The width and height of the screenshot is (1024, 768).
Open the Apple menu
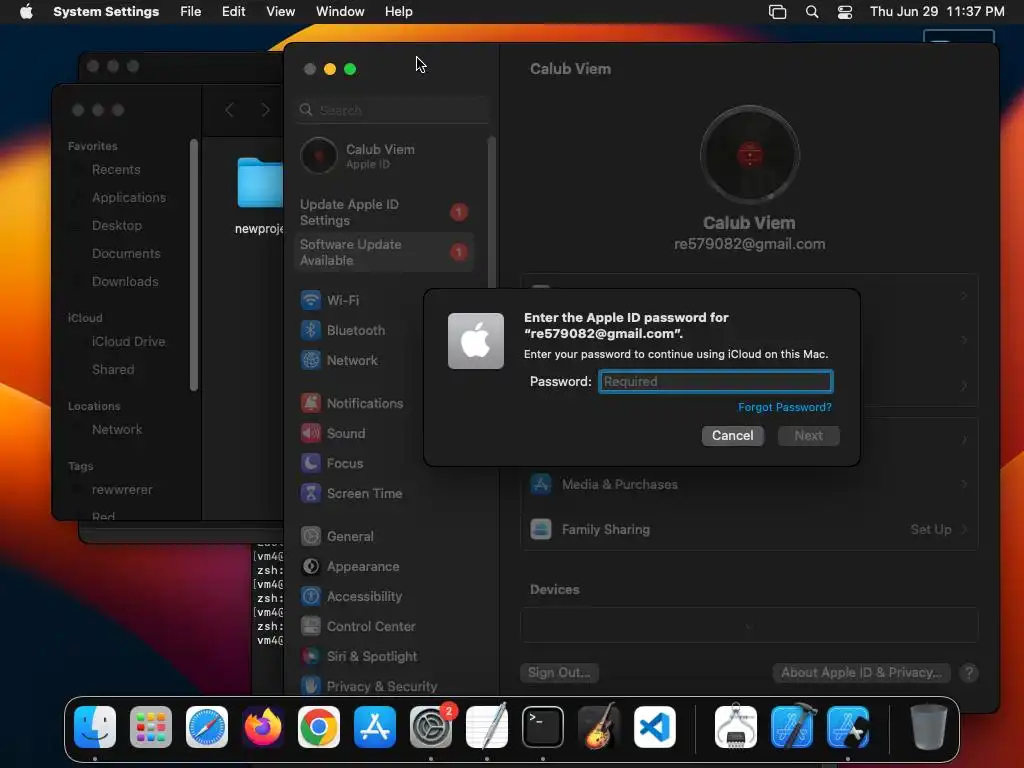tap(26, 12)
